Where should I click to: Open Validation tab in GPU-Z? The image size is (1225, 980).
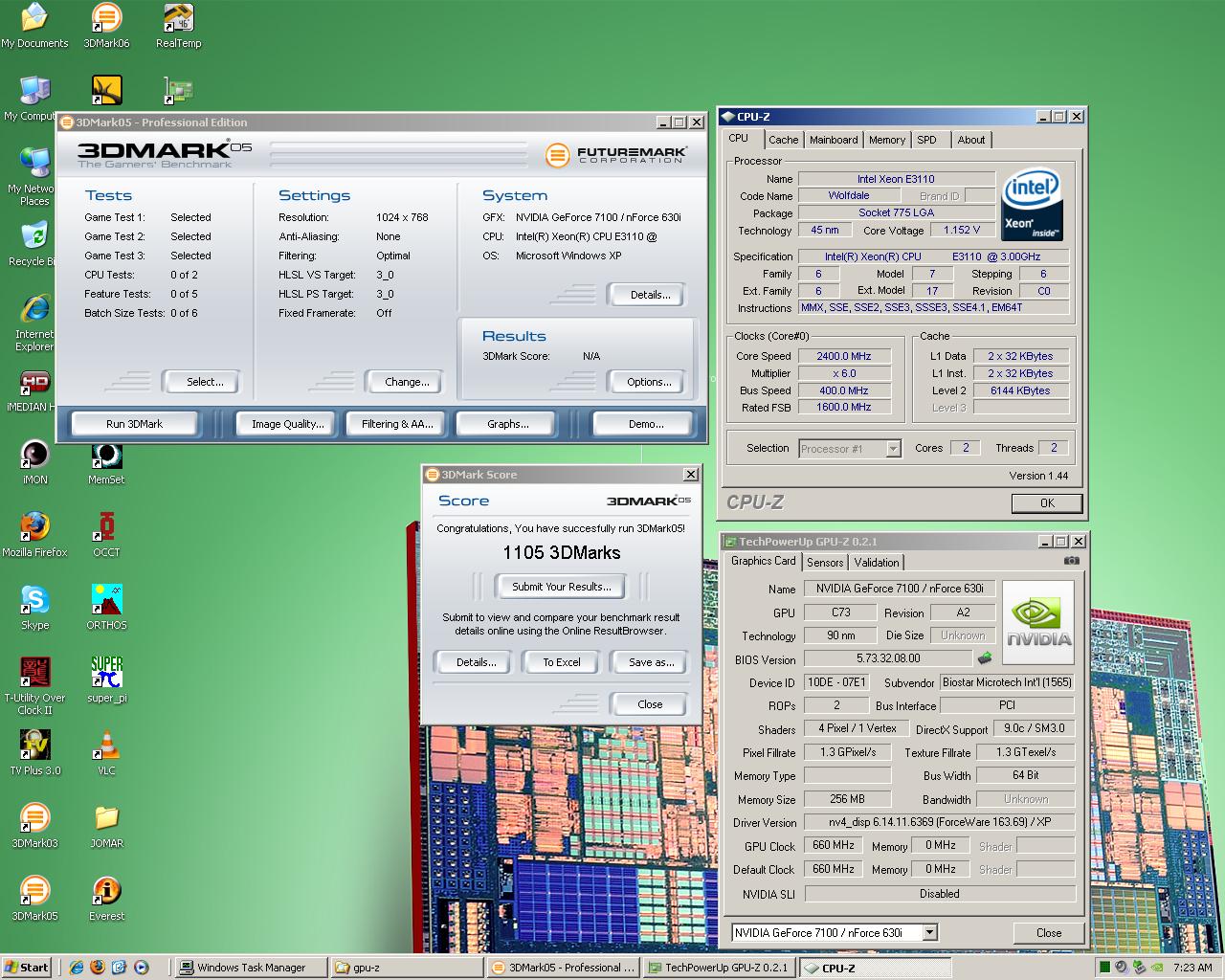877,563
